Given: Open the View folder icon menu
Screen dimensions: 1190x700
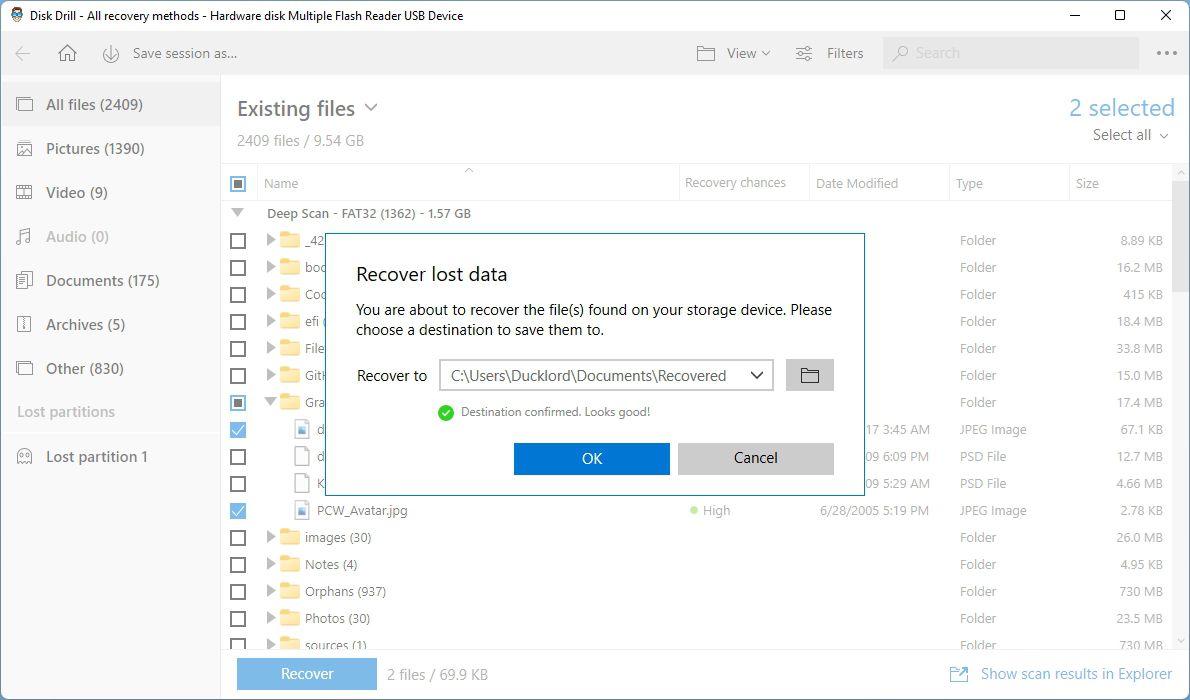Looking at the screenshot, I should (x=706, y=53).
